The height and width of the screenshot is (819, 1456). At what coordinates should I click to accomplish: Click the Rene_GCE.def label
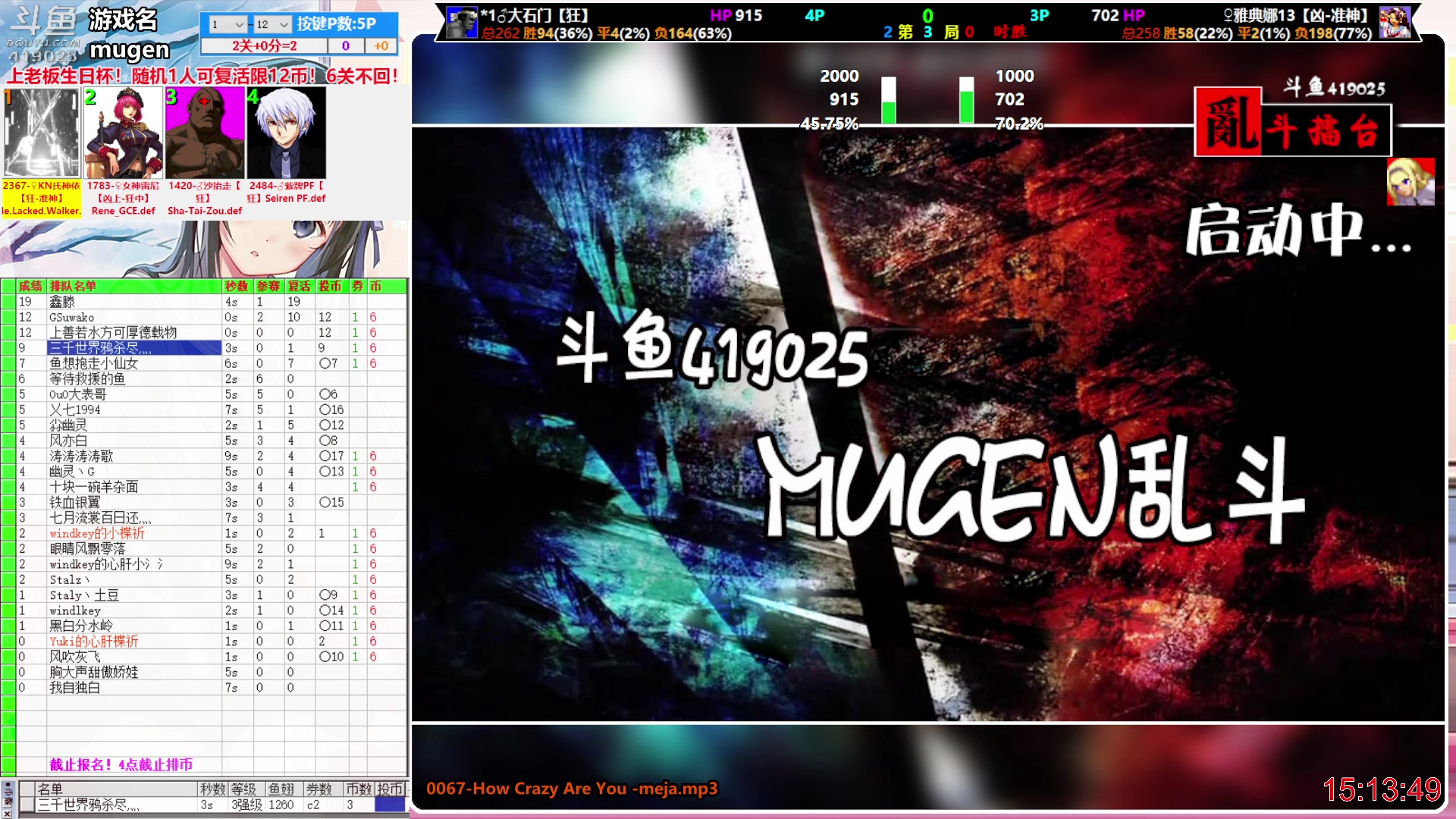(x=123, y=211)
